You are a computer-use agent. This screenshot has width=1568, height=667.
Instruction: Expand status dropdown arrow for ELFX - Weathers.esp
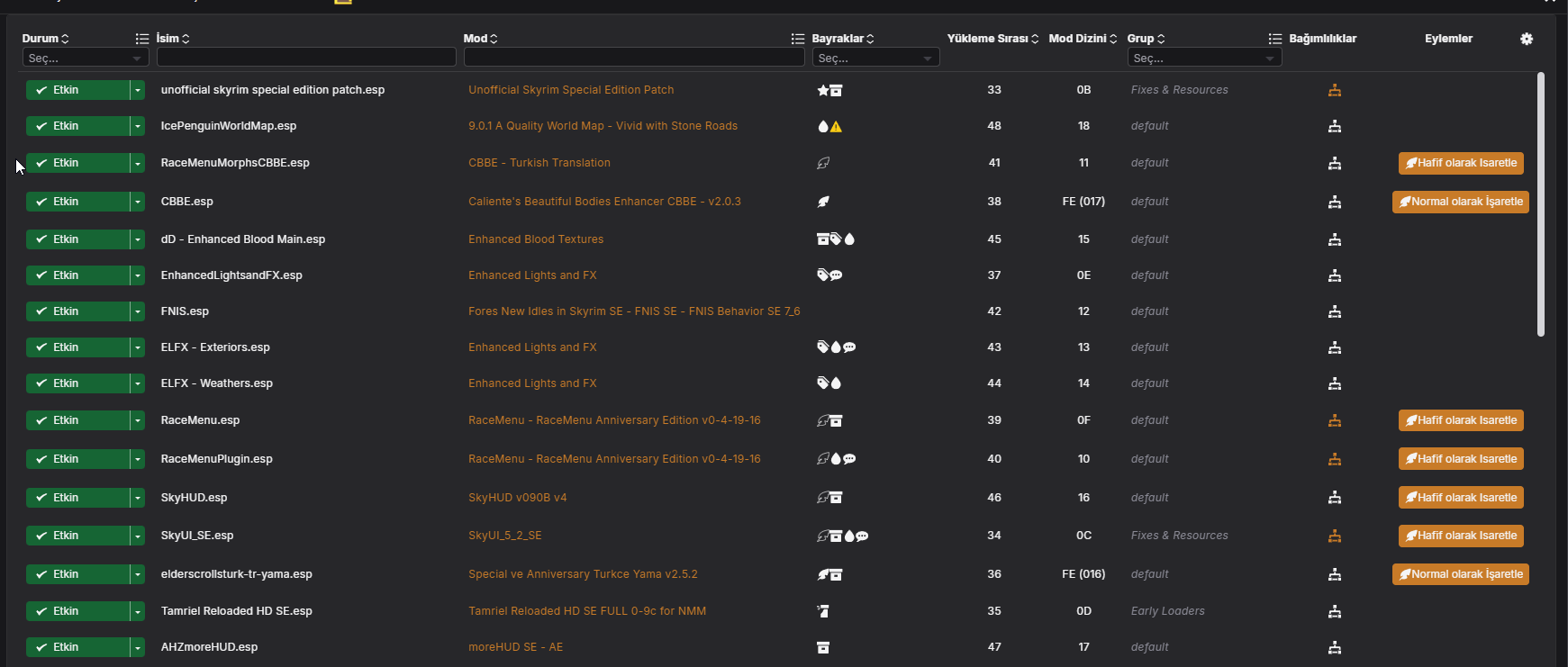[x=138, y=383]
